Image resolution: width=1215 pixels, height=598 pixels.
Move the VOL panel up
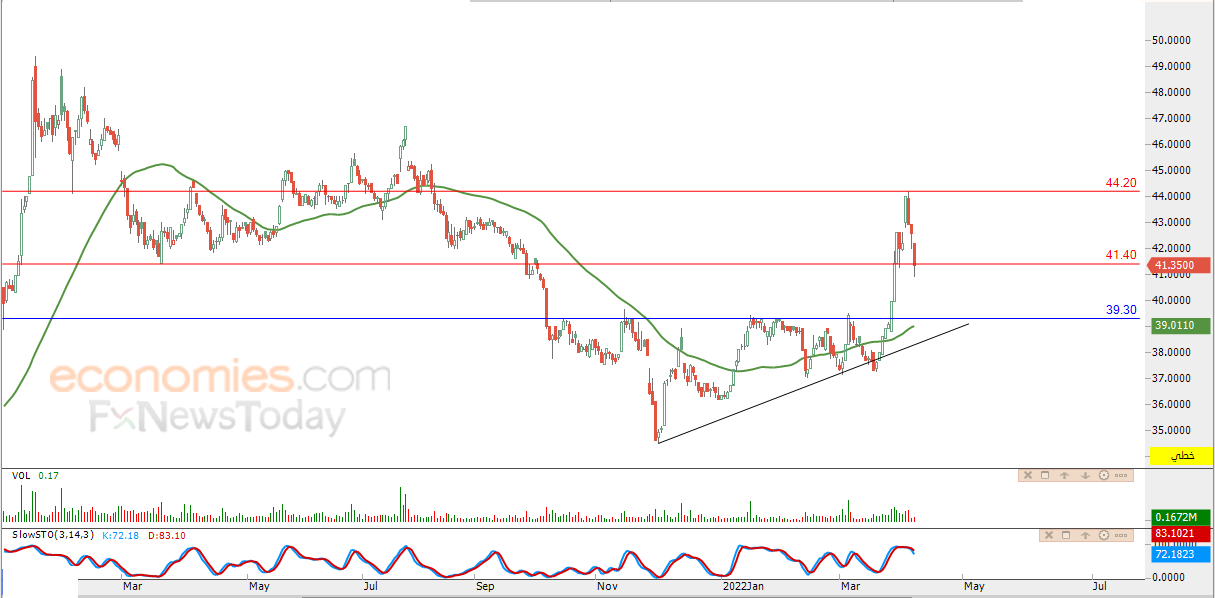point(1065,476)
